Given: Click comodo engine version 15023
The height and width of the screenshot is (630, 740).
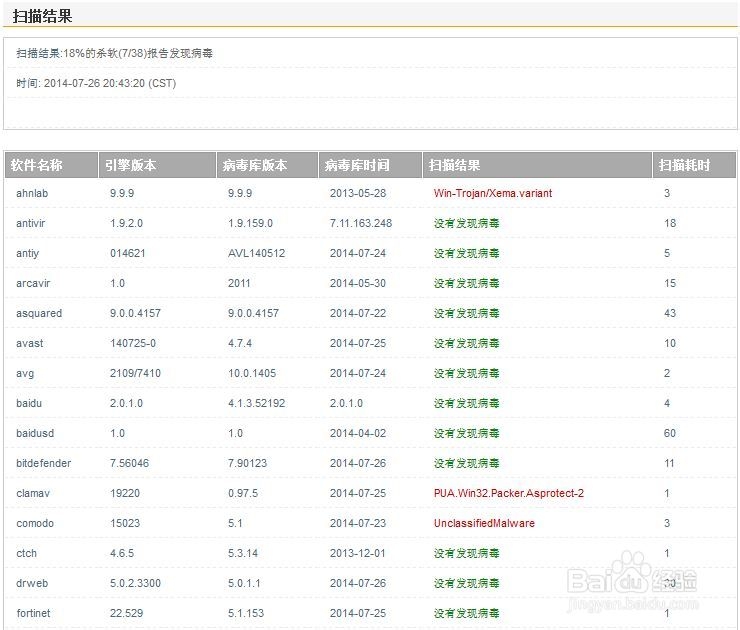Looking at the screenshot, I should pyautogui.click(x=125, y=523).
